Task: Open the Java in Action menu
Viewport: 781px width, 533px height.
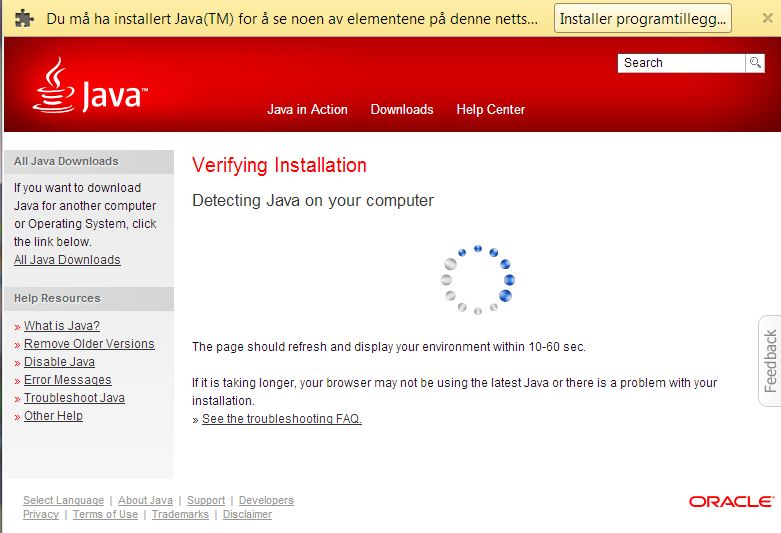Action: coord(307,110)
